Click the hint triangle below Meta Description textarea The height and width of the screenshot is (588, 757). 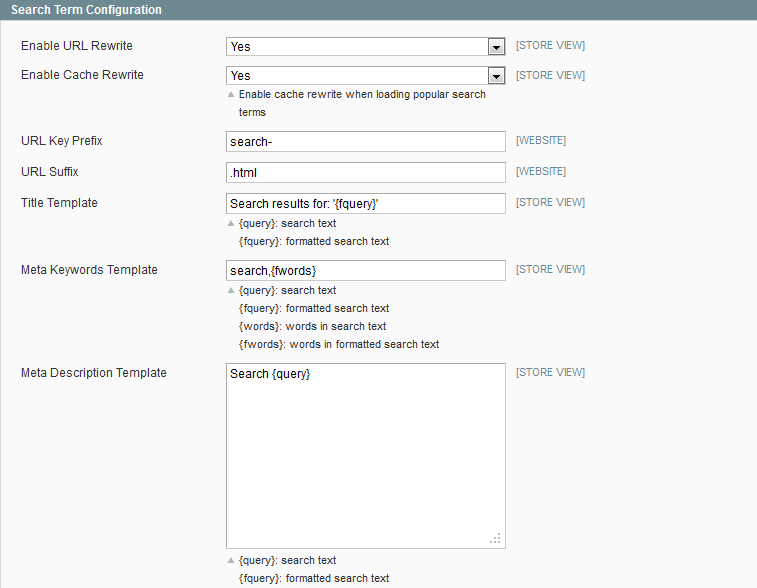click(231, 560)
